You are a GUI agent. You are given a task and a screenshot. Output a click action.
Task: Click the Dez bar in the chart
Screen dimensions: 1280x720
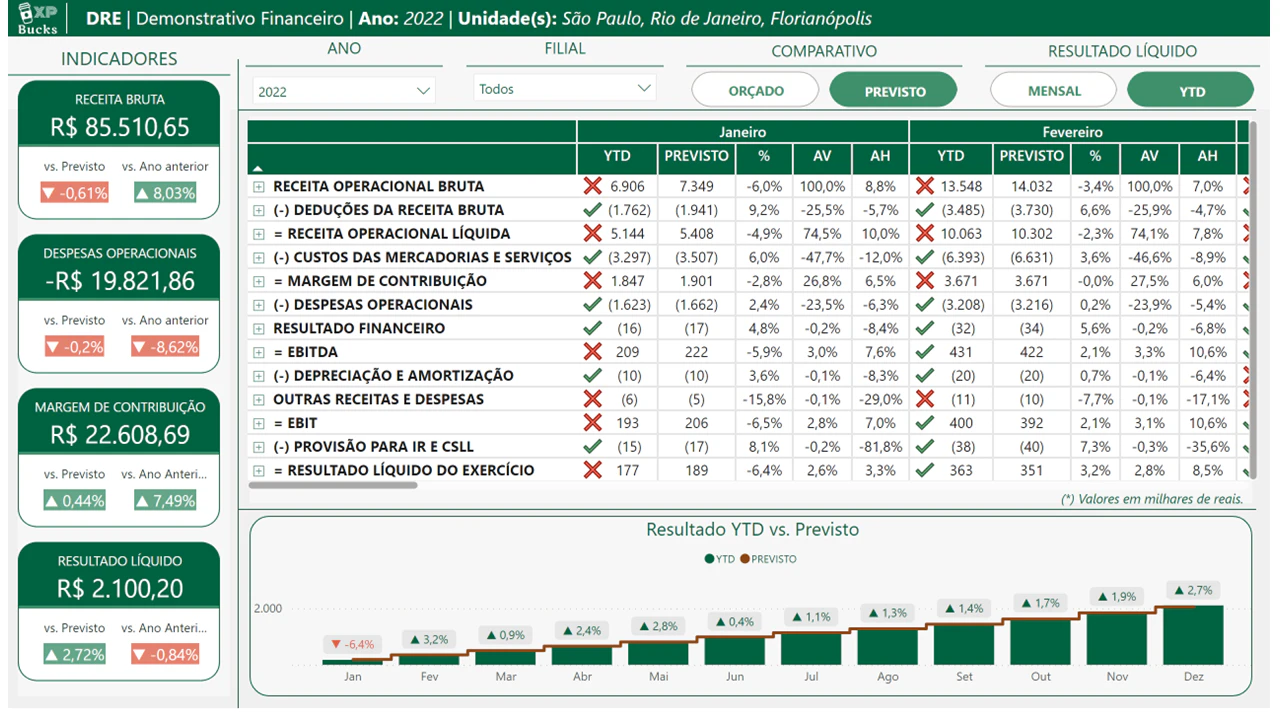(1193, 635)
